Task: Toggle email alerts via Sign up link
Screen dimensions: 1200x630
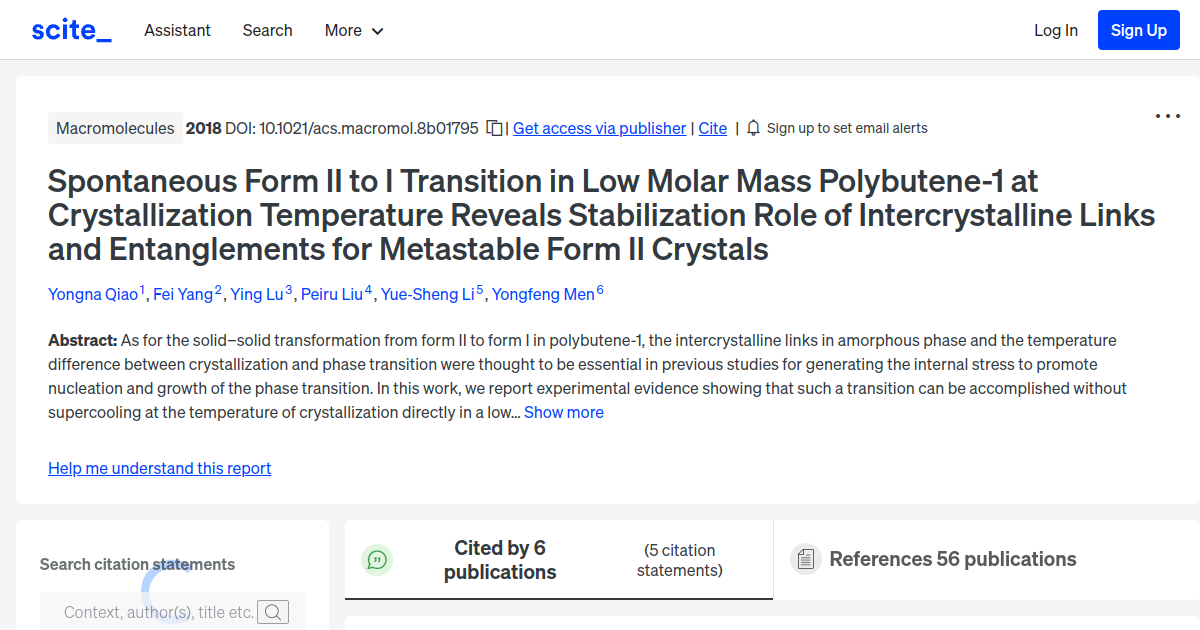Action: [847, 128]
